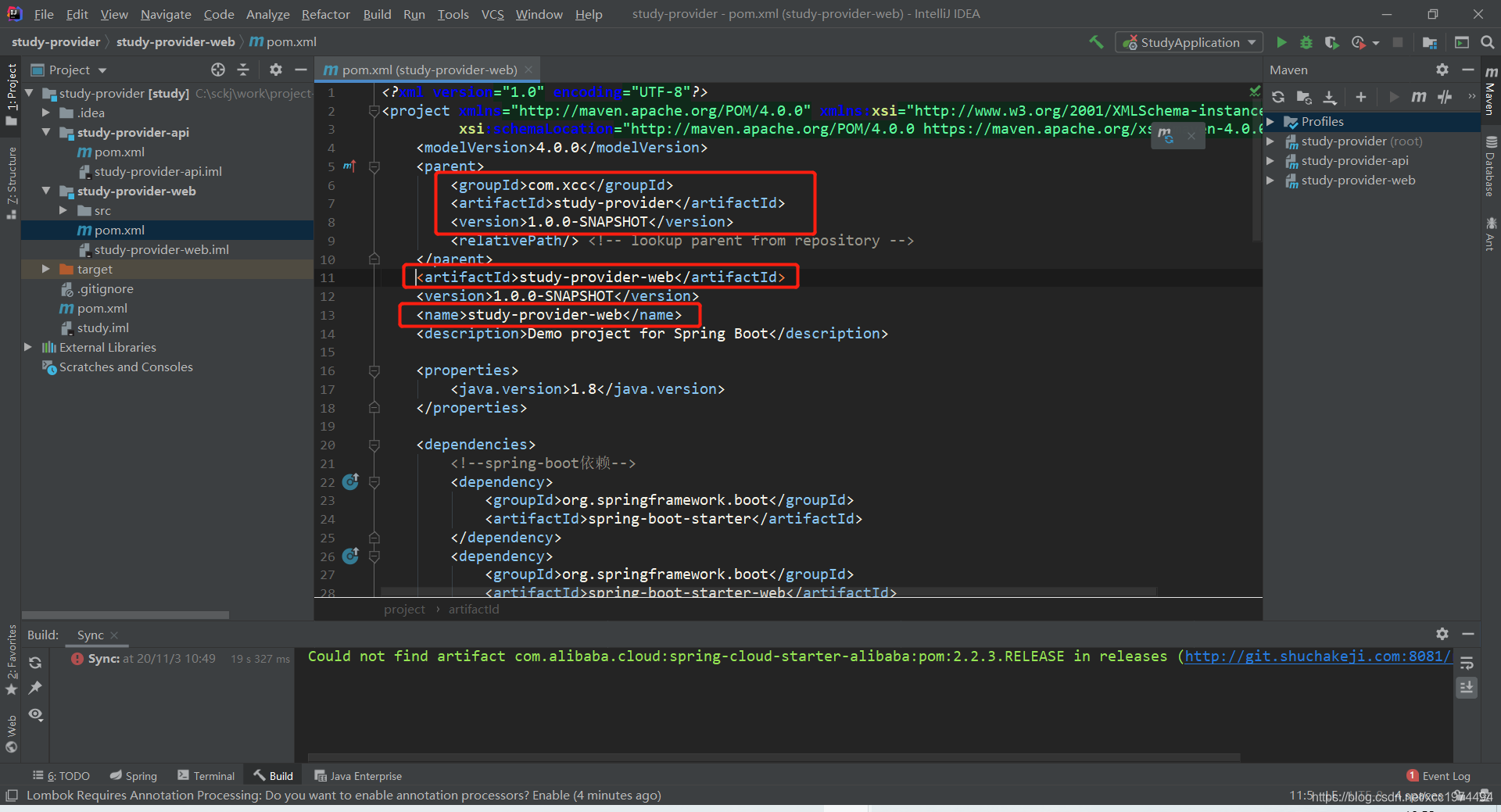Screen dimensions: 1501x812
Task: Open Maven panel settings gear
Action: point(1442,70)
